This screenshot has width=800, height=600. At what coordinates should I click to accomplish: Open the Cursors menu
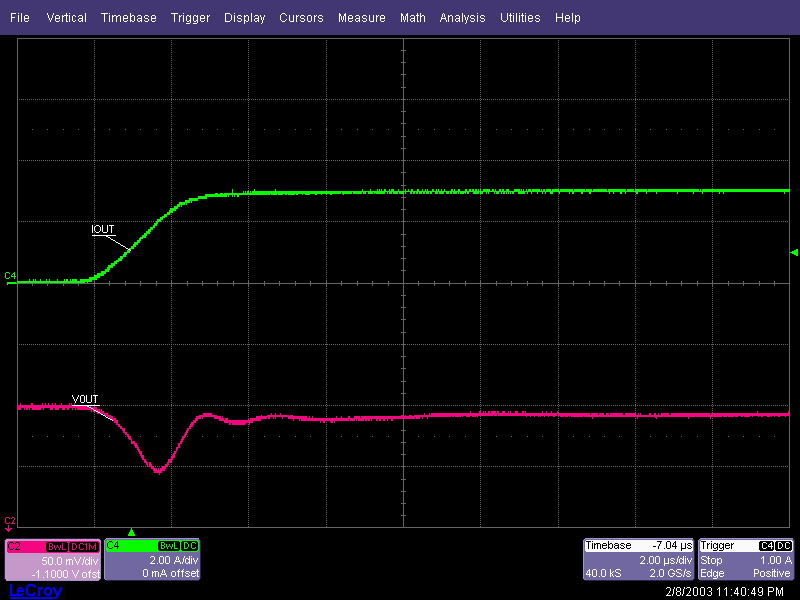pos(301,18)
